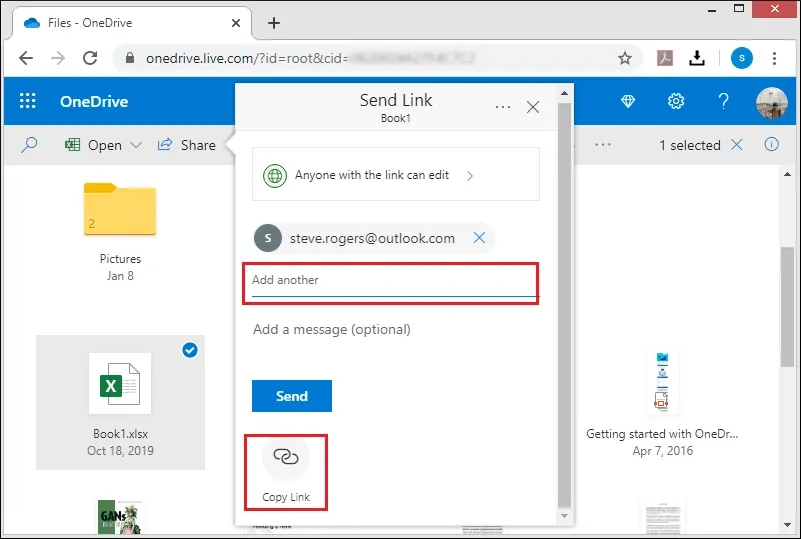Click the browser forward arrow
The image size is (801, 539).
coord(58,58)
